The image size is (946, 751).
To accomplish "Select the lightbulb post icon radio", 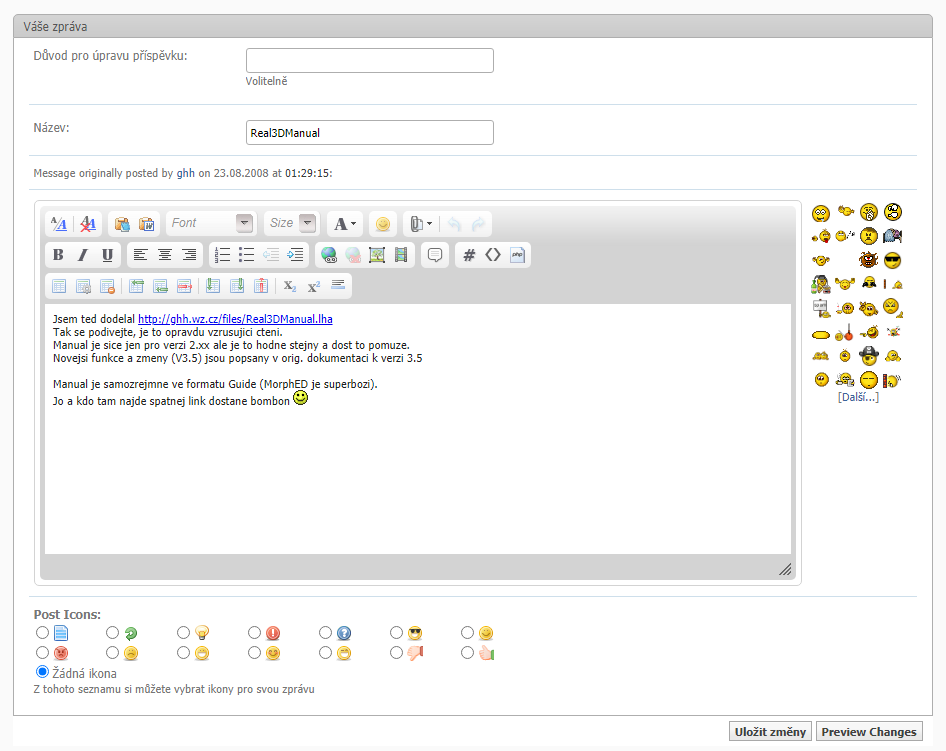I will tap(184, 633).
